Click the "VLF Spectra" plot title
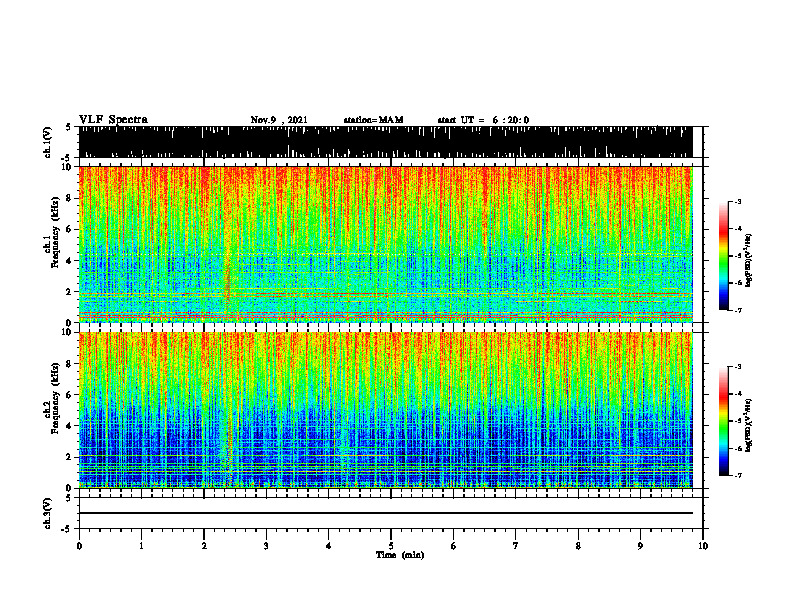Screen dimensions: 792x612 [x=113, y=120]
